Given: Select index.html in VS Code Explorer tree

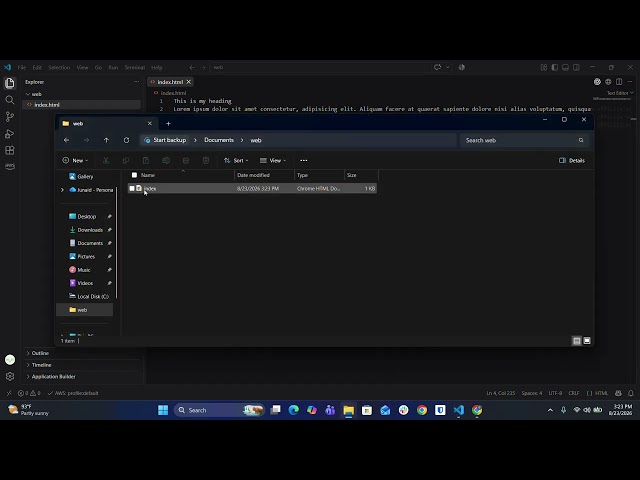Looking at the screenshot, I should tap(82, 105).
